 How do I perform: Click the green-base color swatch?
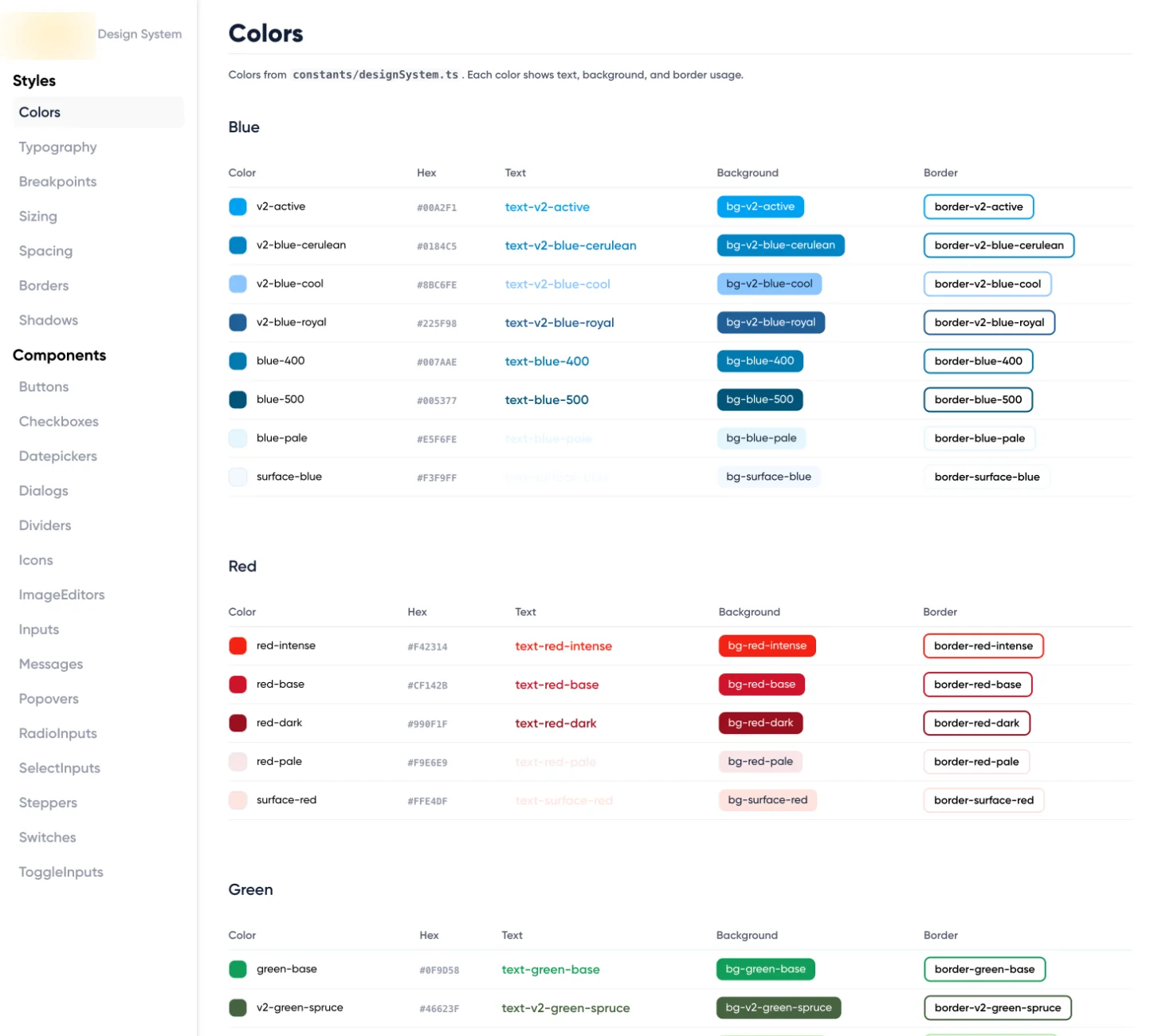coord(237,969)
